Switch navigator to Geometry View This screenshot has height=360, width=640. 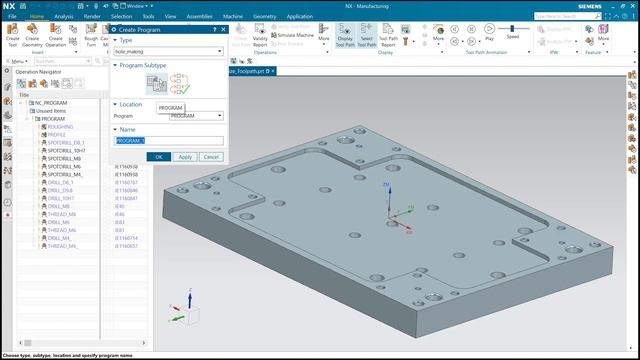pos(44,84)
